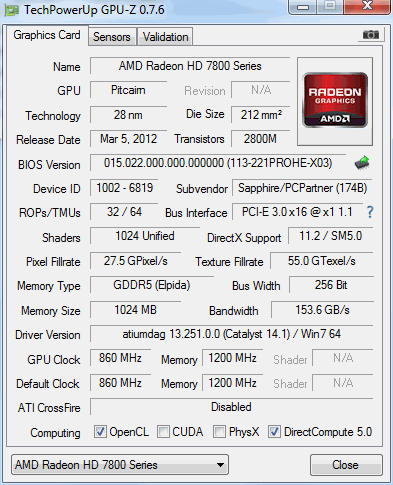Viewport: 393px width, 485px height.
Task: Toggle the DirectCompute 5.0 checkbox
Action: [274, 432]
